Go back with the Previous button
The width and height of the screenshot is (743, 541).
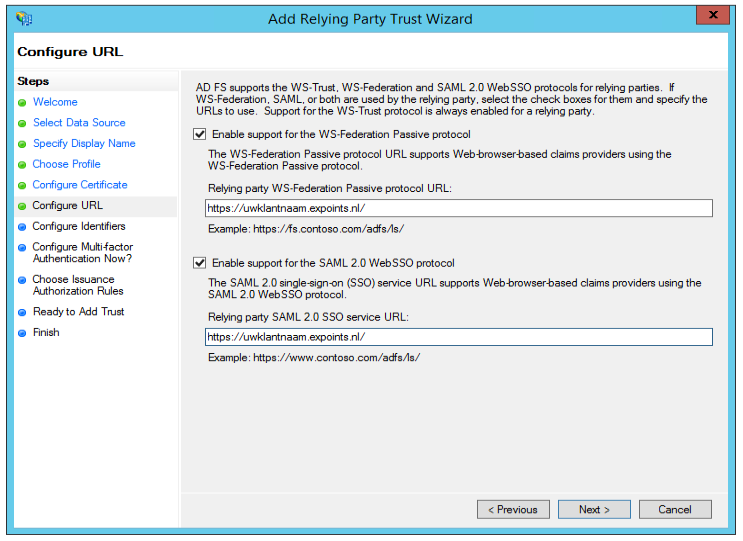[513, 510]
